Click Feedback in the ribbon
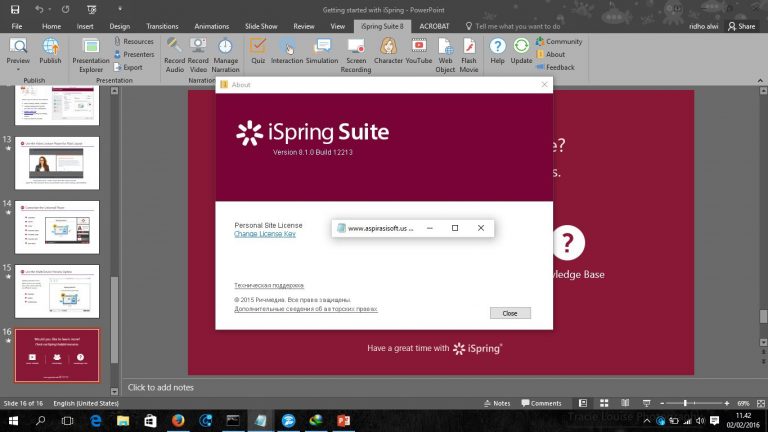 555,67
